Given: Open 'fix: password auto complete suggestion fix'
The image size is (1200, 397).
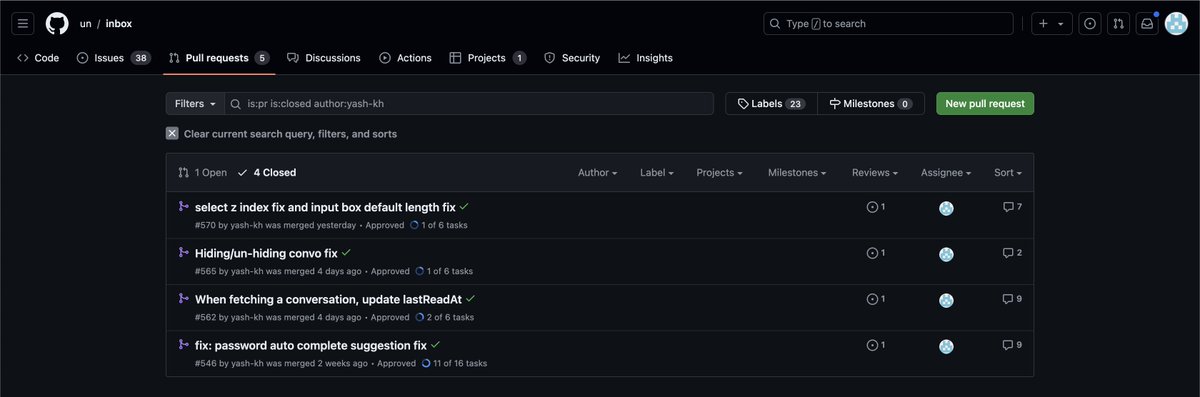Looking at the screenshot, I should coord(311,345).
